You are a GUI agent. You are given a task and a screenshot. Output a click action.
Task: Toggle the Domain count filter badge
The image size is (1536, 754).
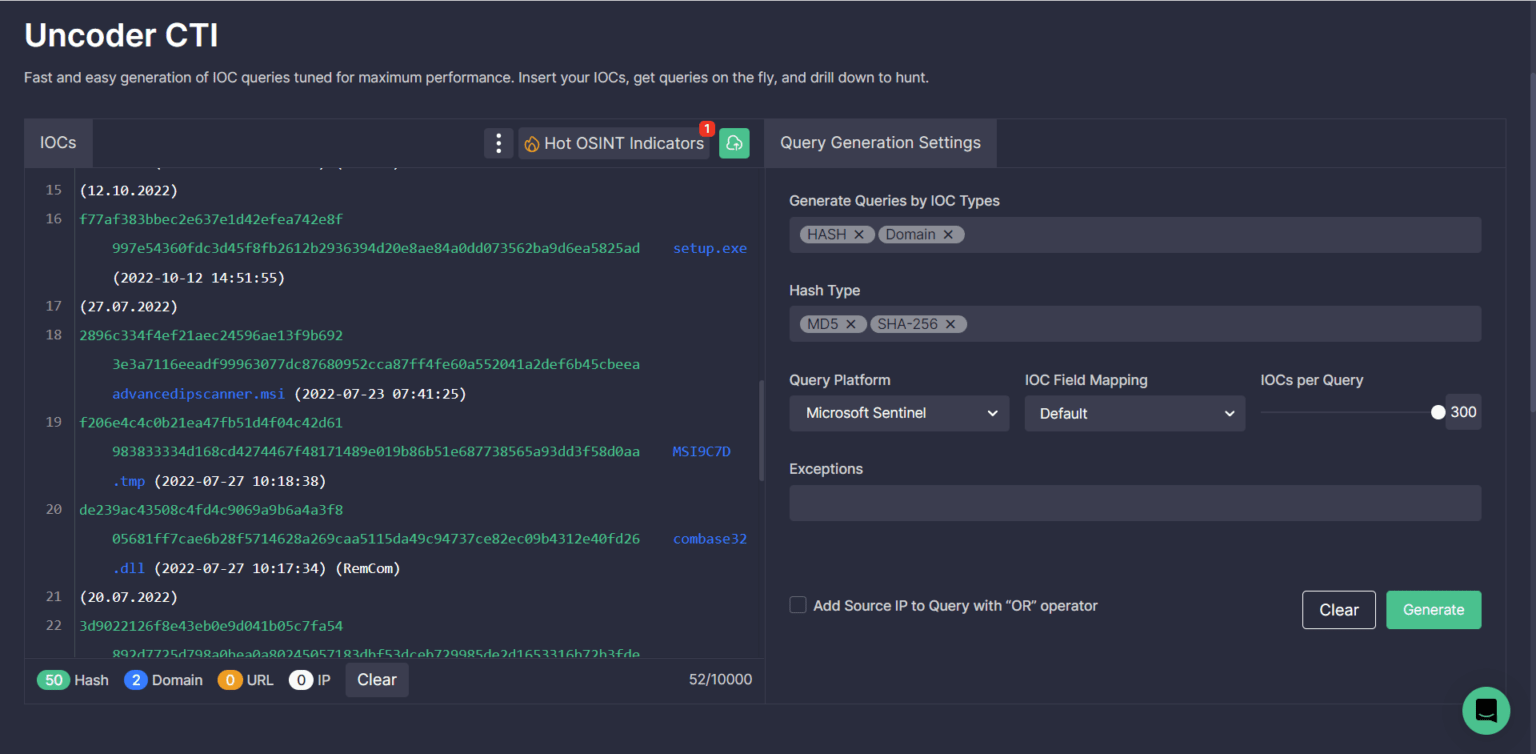pyautogui.click(x=163, y=680)
